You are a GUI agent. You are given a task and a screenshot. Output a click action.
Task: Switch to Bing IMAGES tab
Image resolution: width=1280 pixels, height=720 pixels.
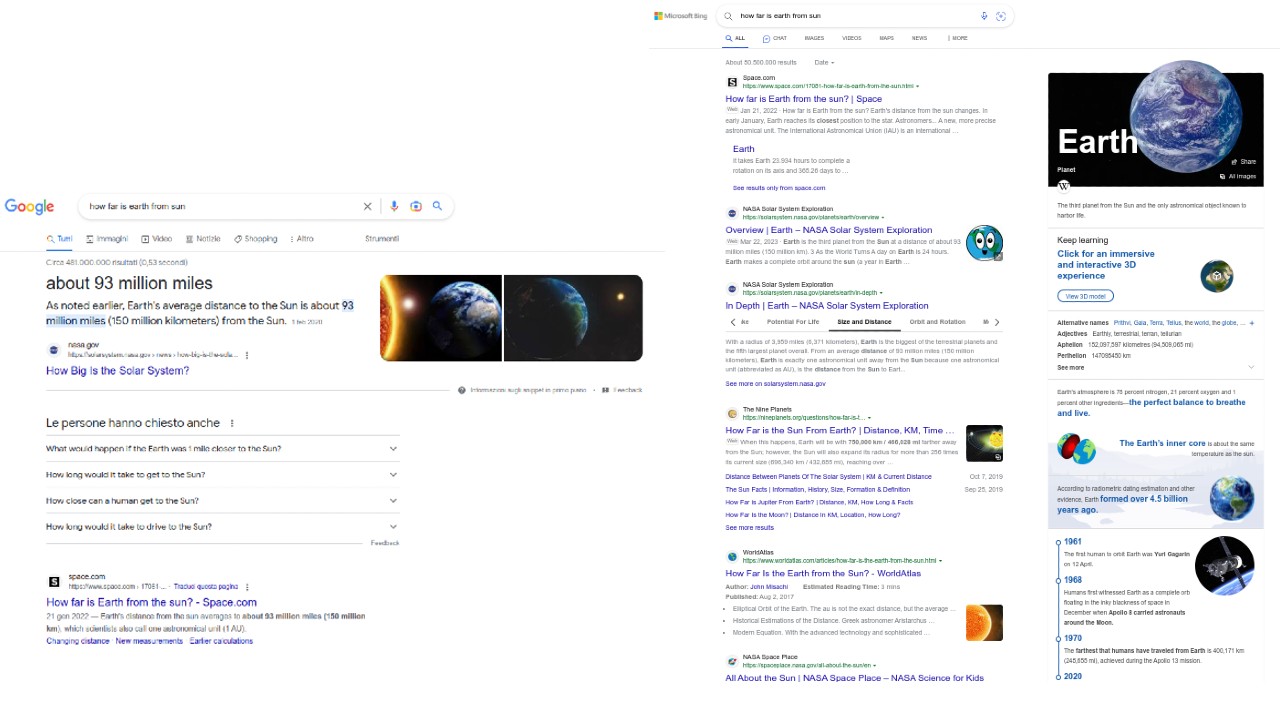coord(814,38)
